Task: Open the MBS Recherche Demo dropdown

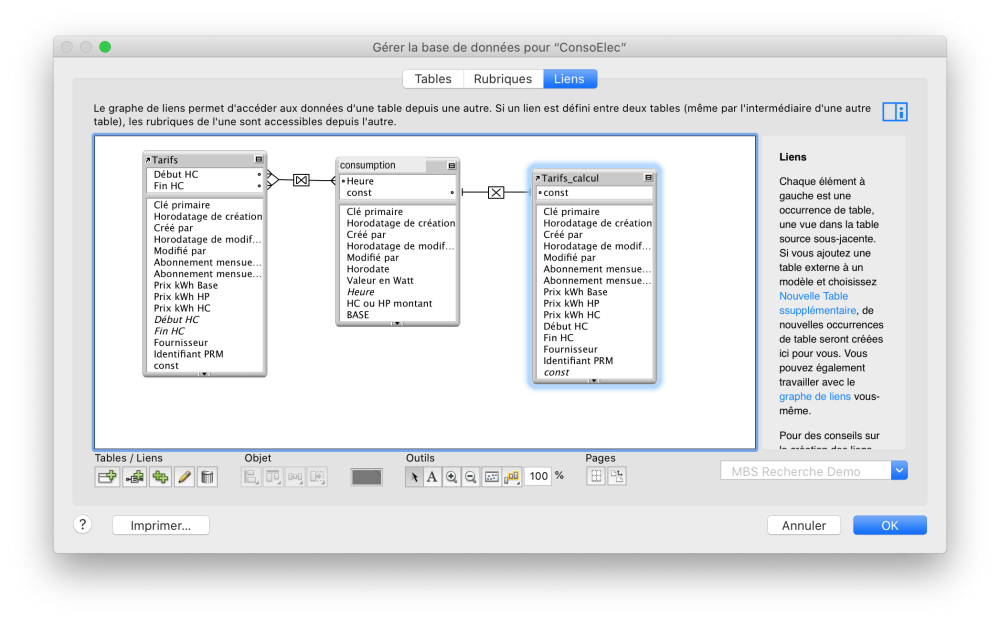Action: pos(899,471)
